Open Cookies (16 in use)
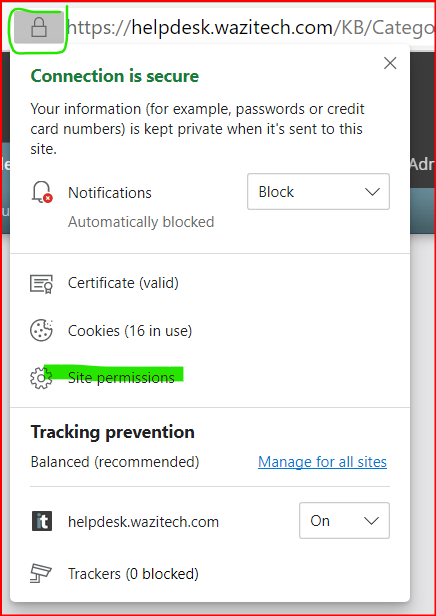Screen dimensions: 436x616 click(x=130, y=331)
